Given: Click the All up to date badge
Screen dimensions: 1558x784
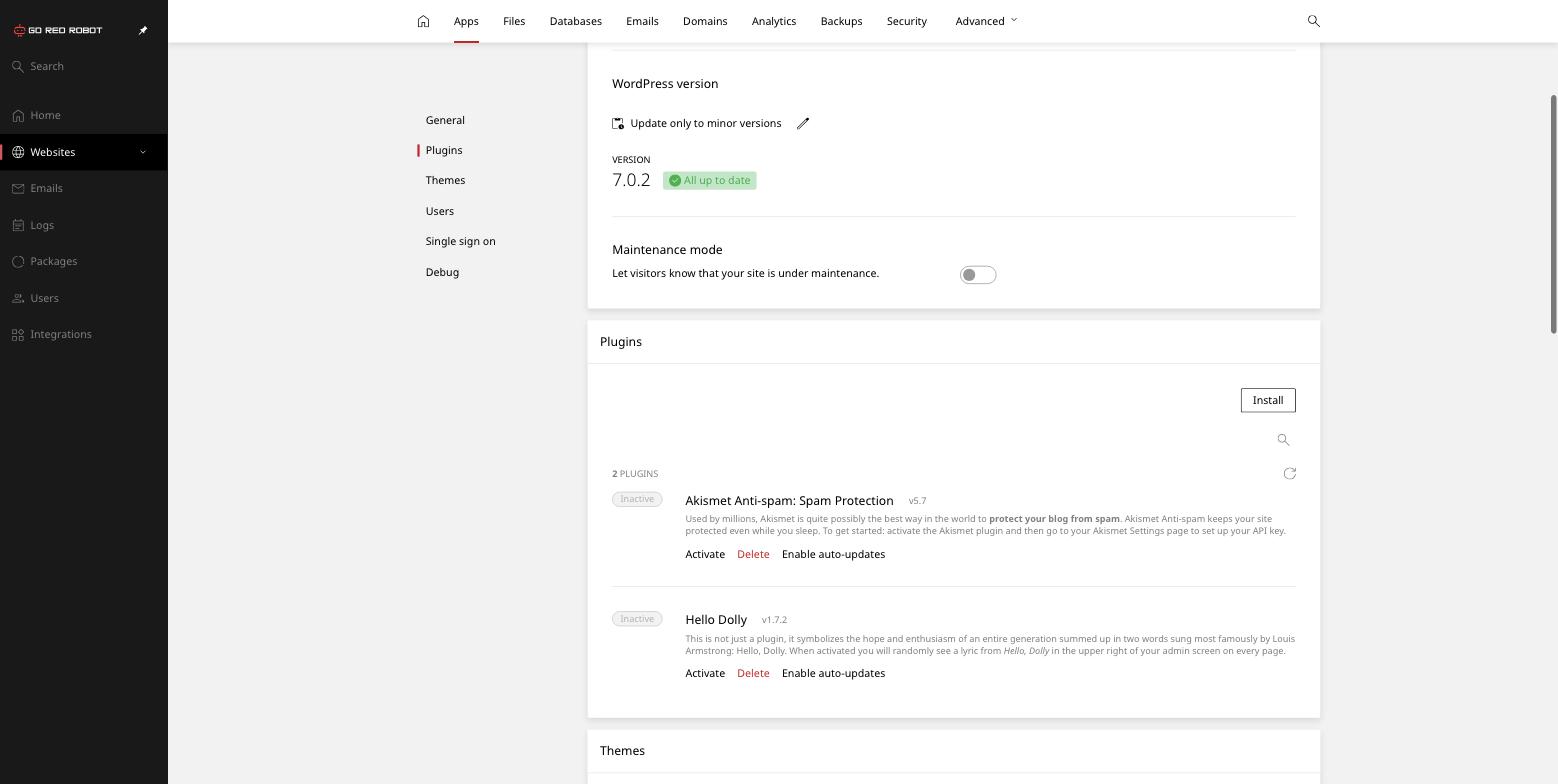Looking at the screenshot, I should tap(710, 180).
